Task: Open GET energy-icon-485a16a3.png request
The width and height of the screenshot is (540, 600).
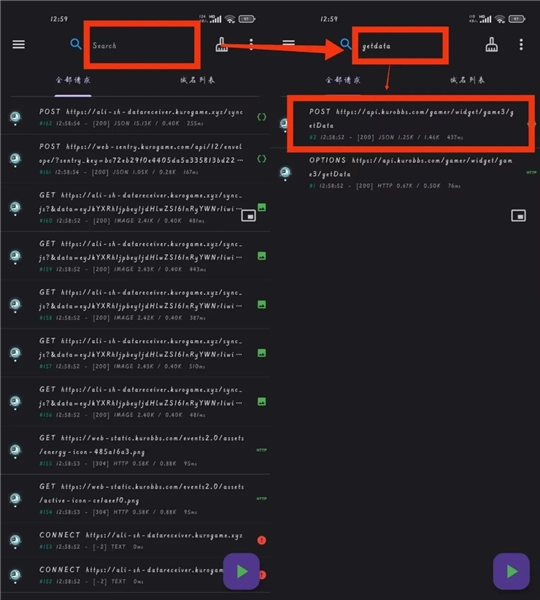Action: (x=135, y=450)
